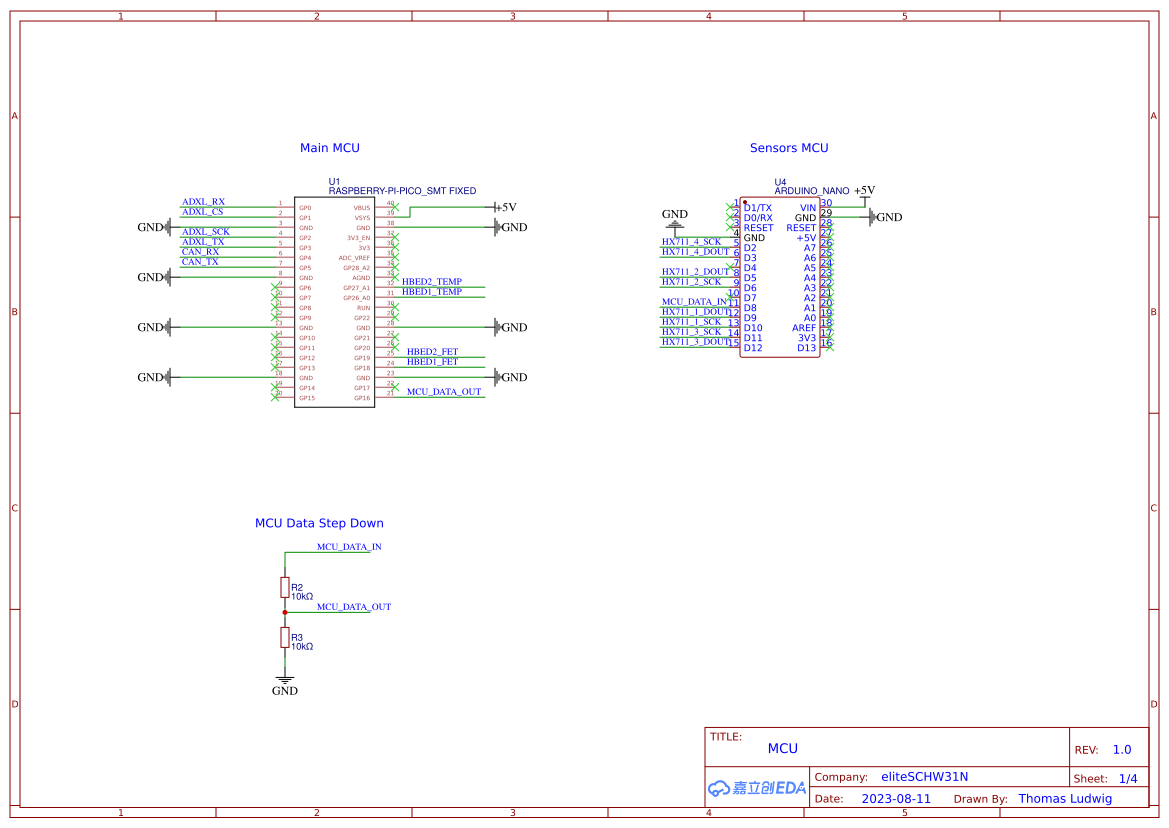Select the no-connect cross on GP6

point(275,287)
